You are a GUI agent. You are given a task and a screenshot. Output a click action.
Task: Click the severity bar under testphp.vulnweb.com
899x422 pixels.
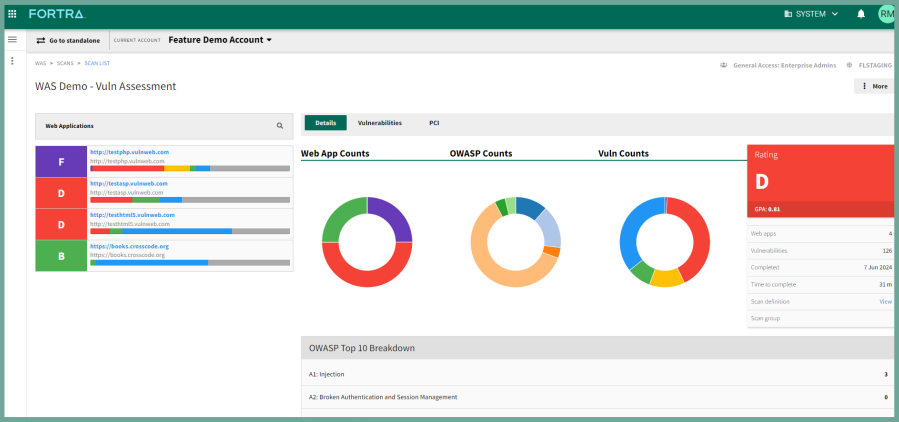[190, 169]
